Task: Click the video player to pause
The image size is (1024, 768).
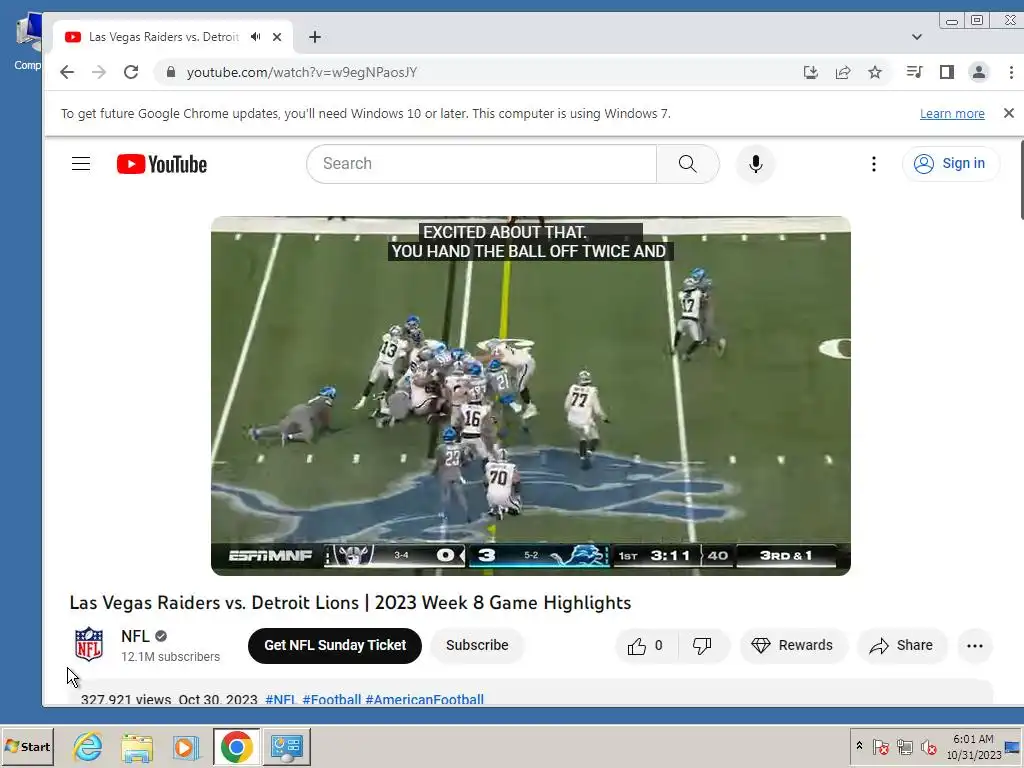Action: click(530, 396)
